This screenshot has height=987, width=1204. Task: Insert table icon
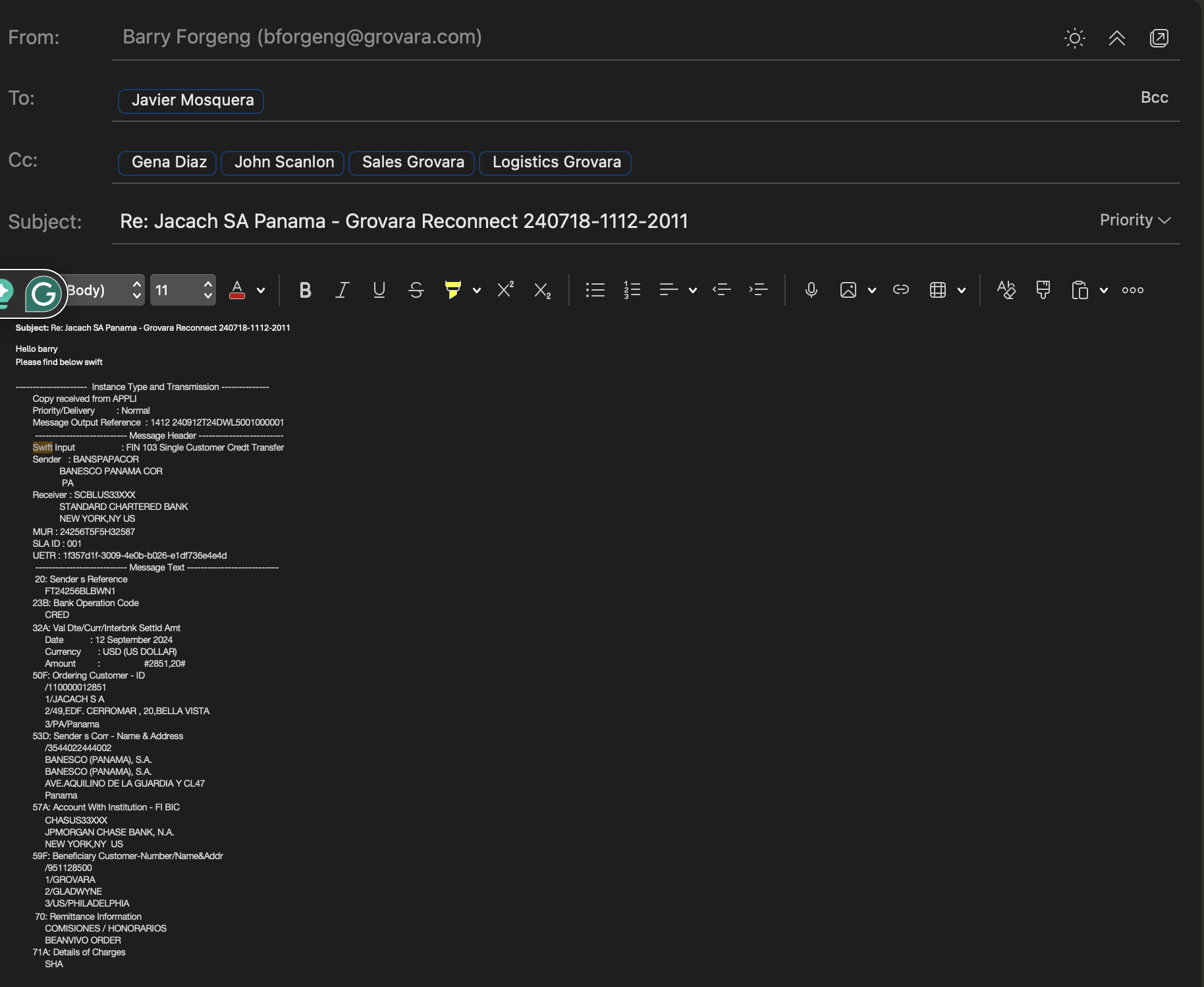937,290
